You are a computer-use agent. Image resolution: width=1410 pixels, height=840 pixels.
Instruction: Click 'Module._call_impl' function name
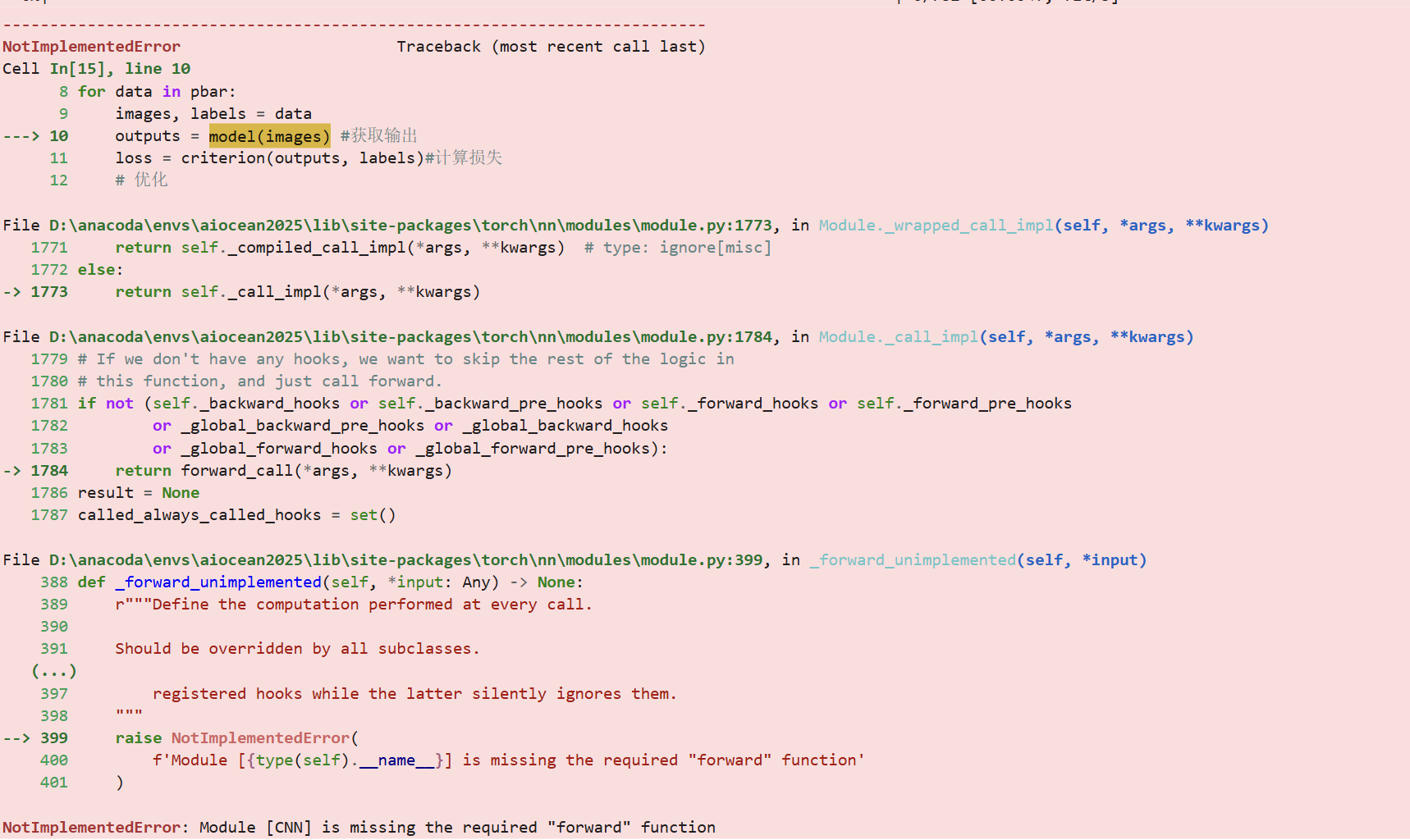[898, 337]
